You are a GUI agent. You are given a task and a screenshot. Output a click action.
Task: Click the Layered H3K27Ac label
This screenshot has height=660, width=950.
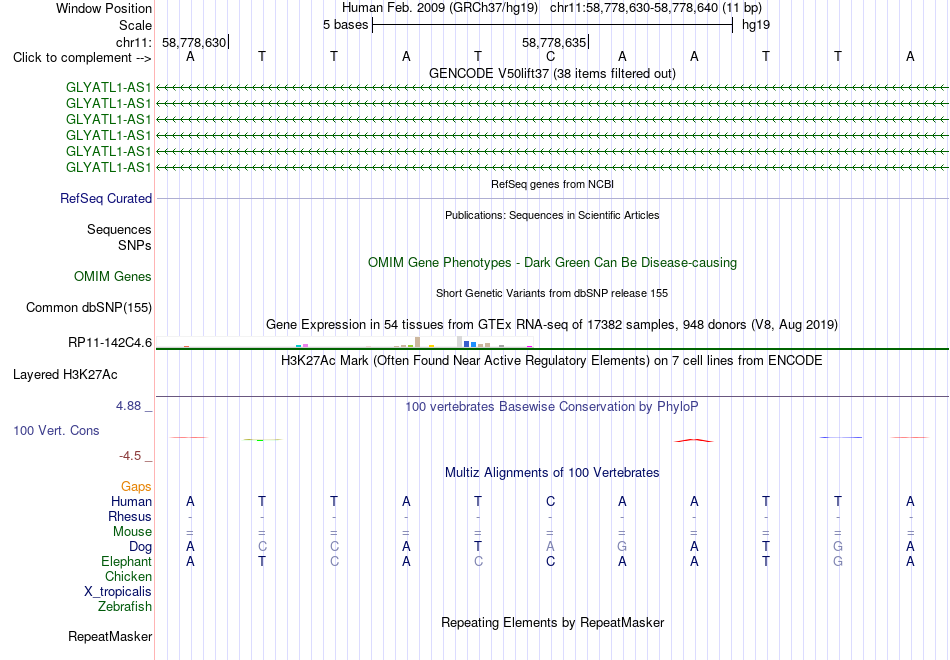click(x=65, y=375)
